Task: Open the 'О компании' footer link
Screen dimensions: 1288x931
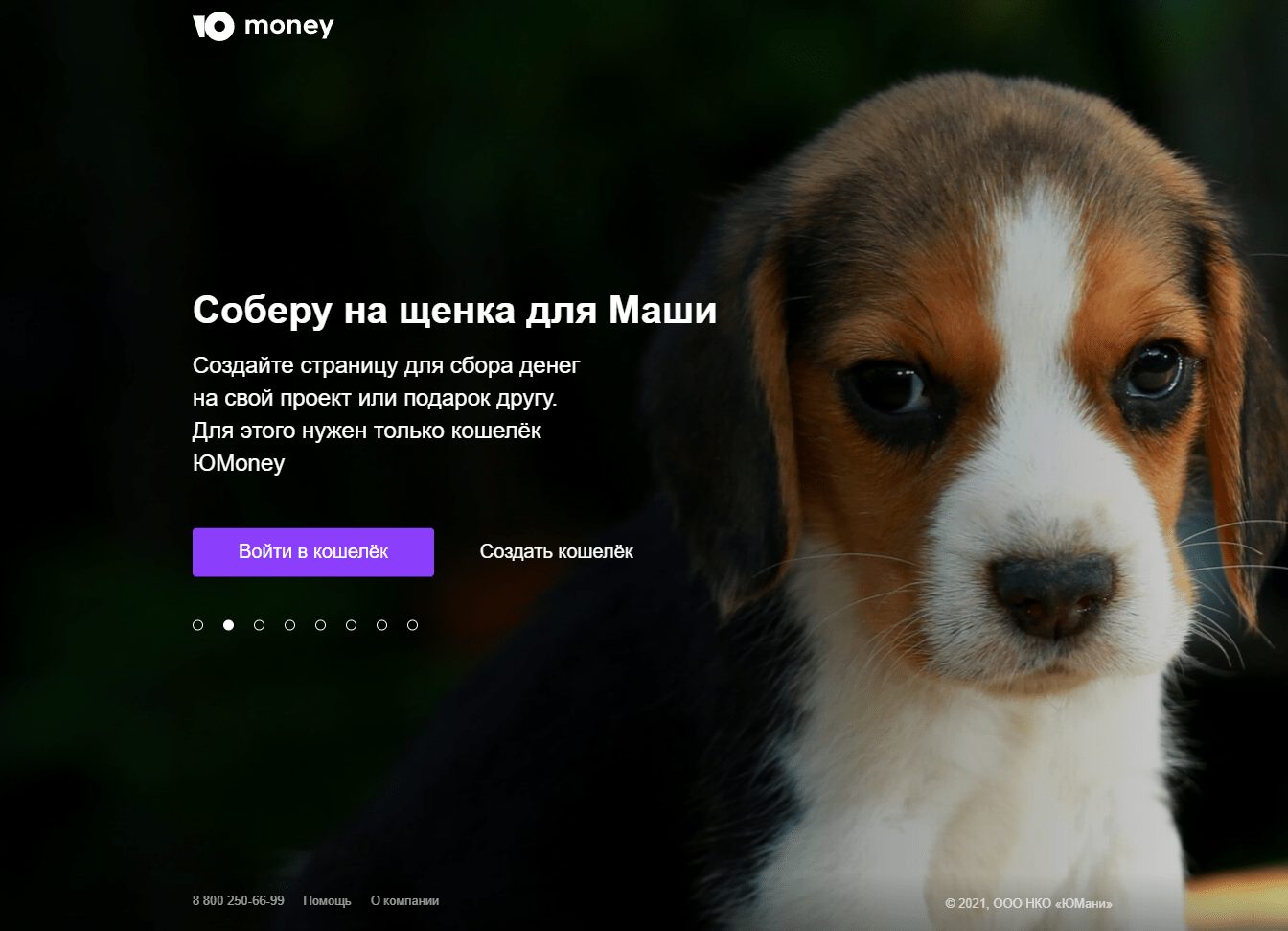Action: point(405,901)
